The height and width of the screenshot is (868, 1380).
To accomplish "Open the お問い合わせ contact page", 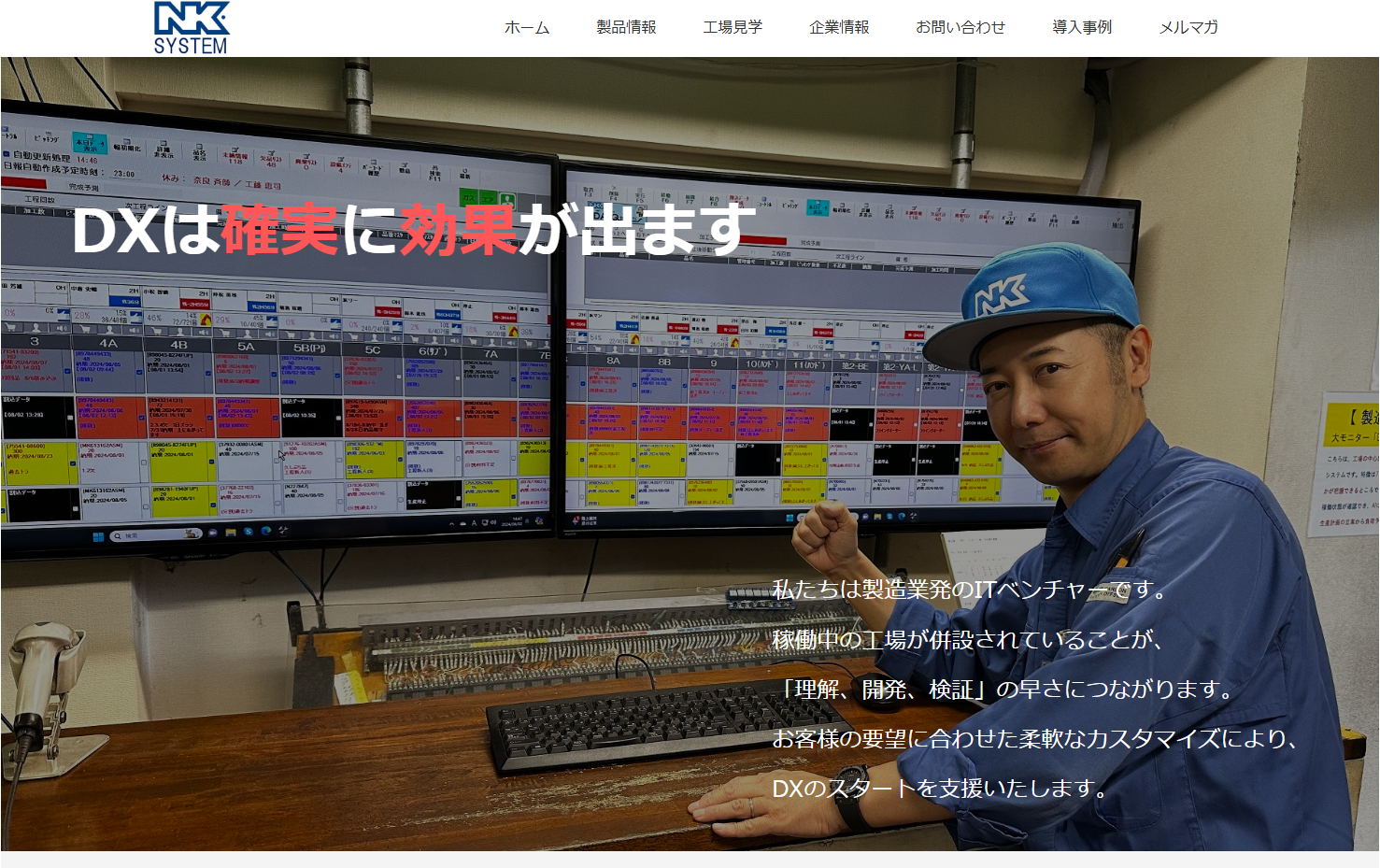I will (x=960, y=27).
